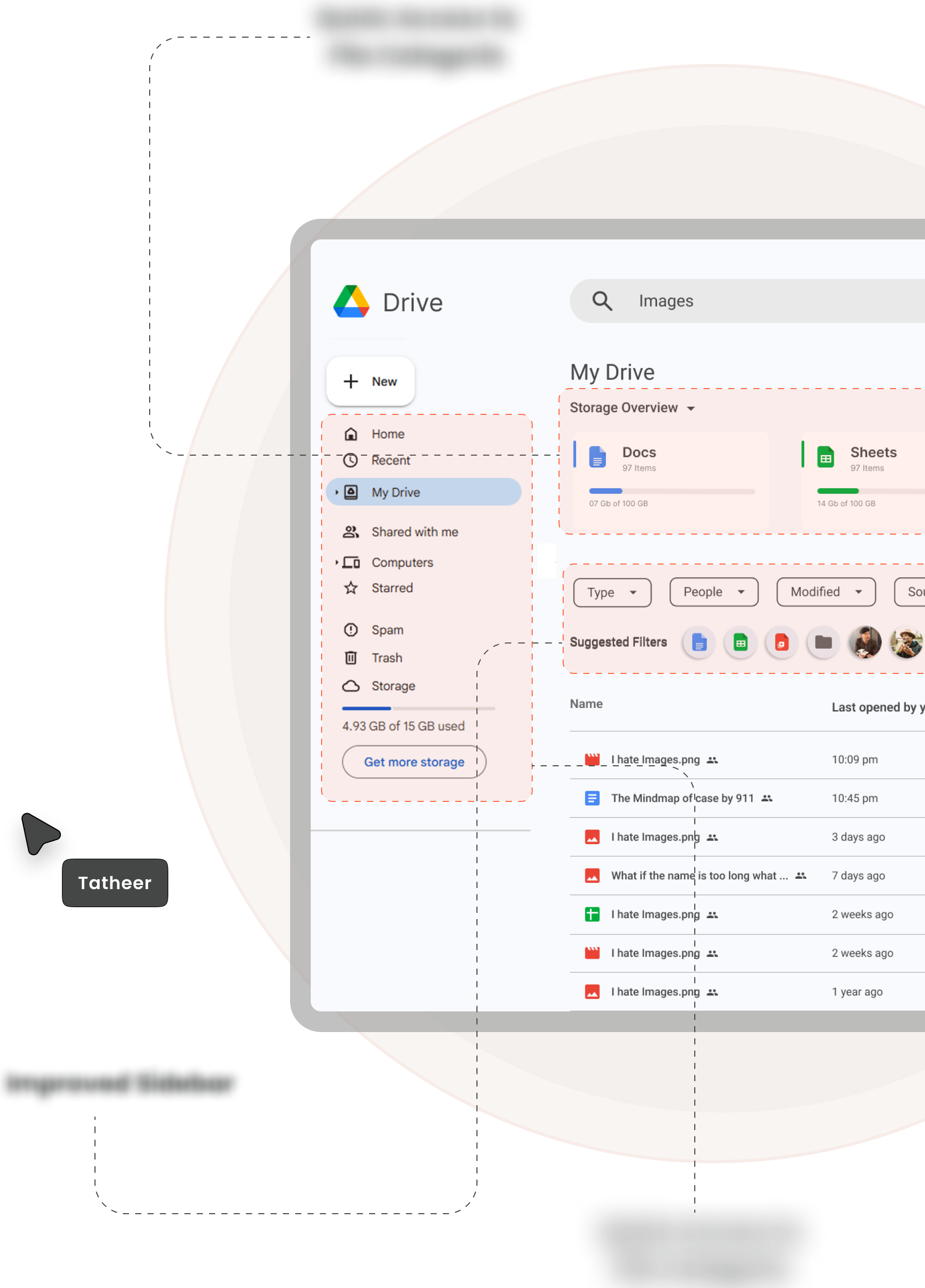The image size is (925, 1288).
Task: Click the Storage cloud icon
Action: click(351, 686)
